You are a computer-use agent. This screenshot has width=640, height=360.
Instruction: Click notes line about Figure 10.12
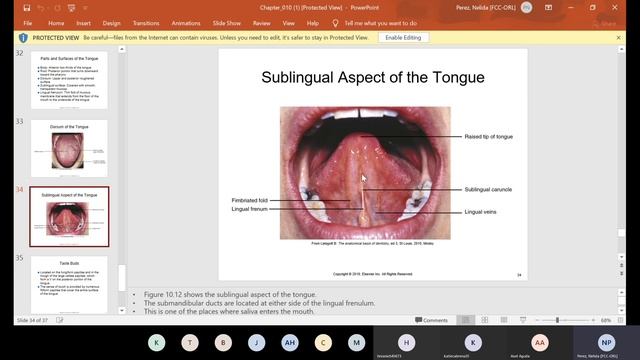click(230, 294)
